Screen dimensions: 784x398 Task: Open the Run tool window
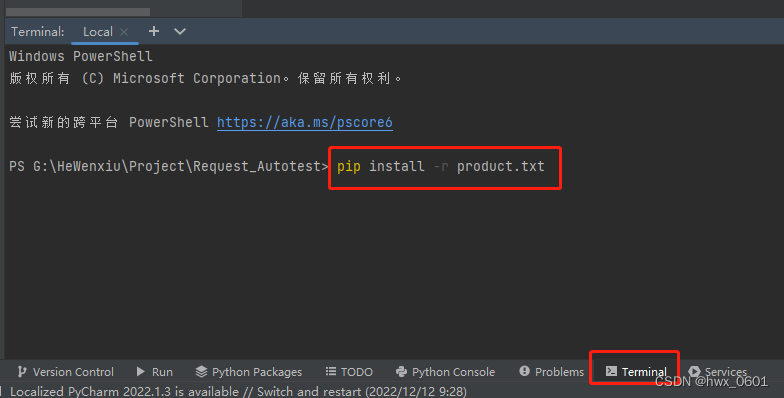tap(154, 372)
